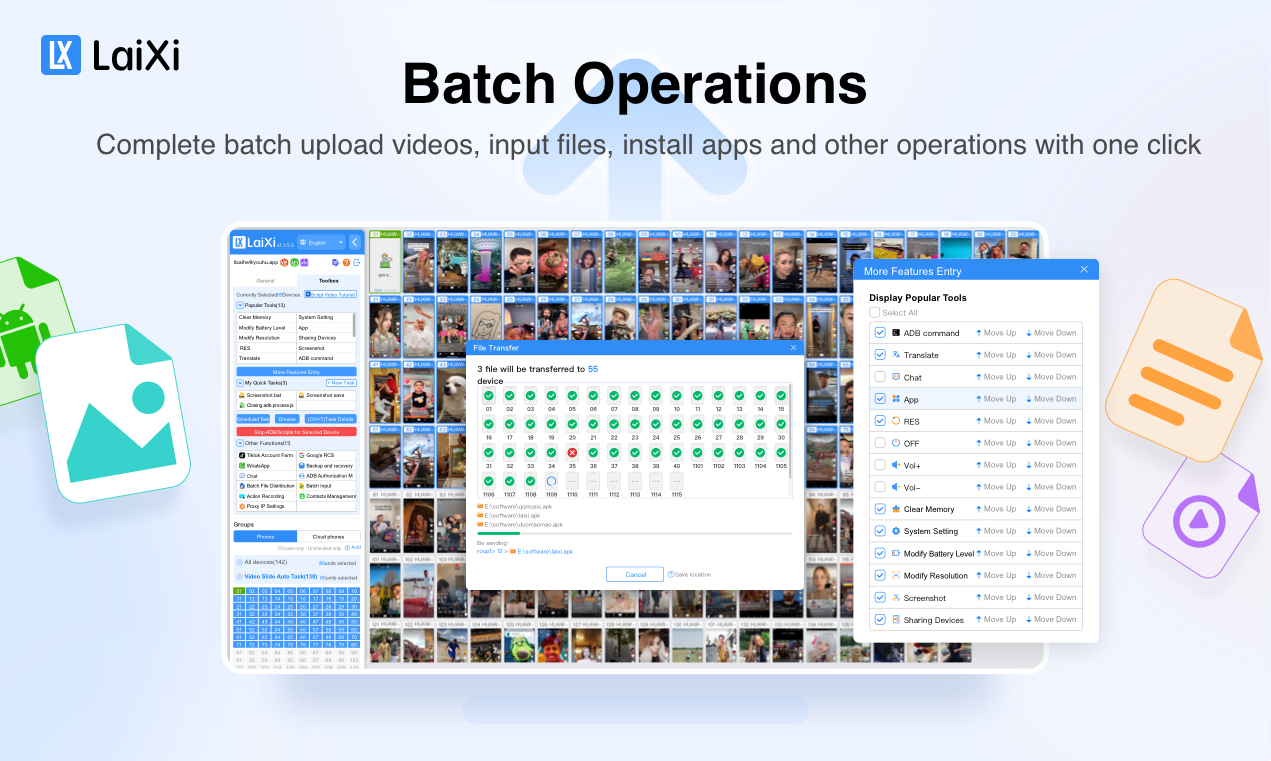This screenshot has height=761, width=1271.
Task: Click Move Up for the Translate row
Action: [996, 355]
